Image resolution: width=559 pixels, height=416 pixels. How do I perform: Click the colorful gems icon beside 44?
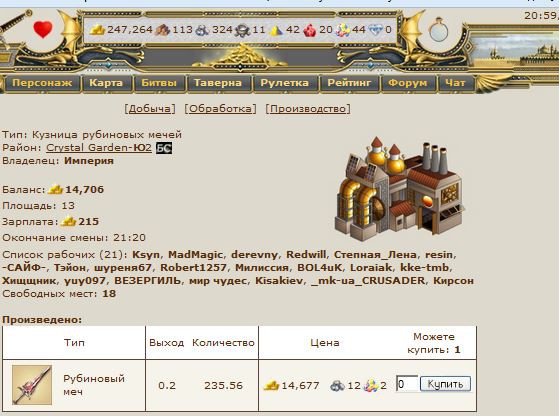point(343,30)
